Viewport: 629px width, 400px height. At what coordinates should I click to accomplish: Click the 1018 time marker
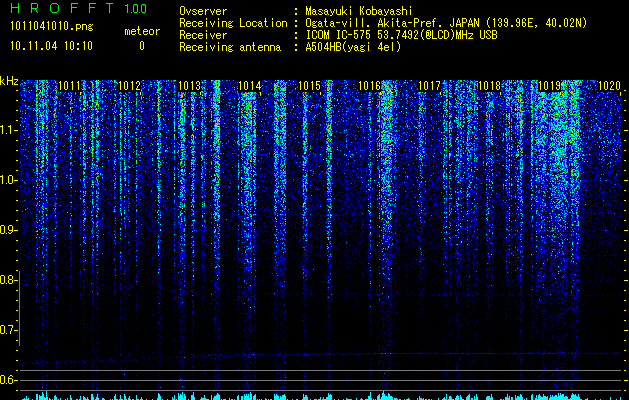[489, 86]
